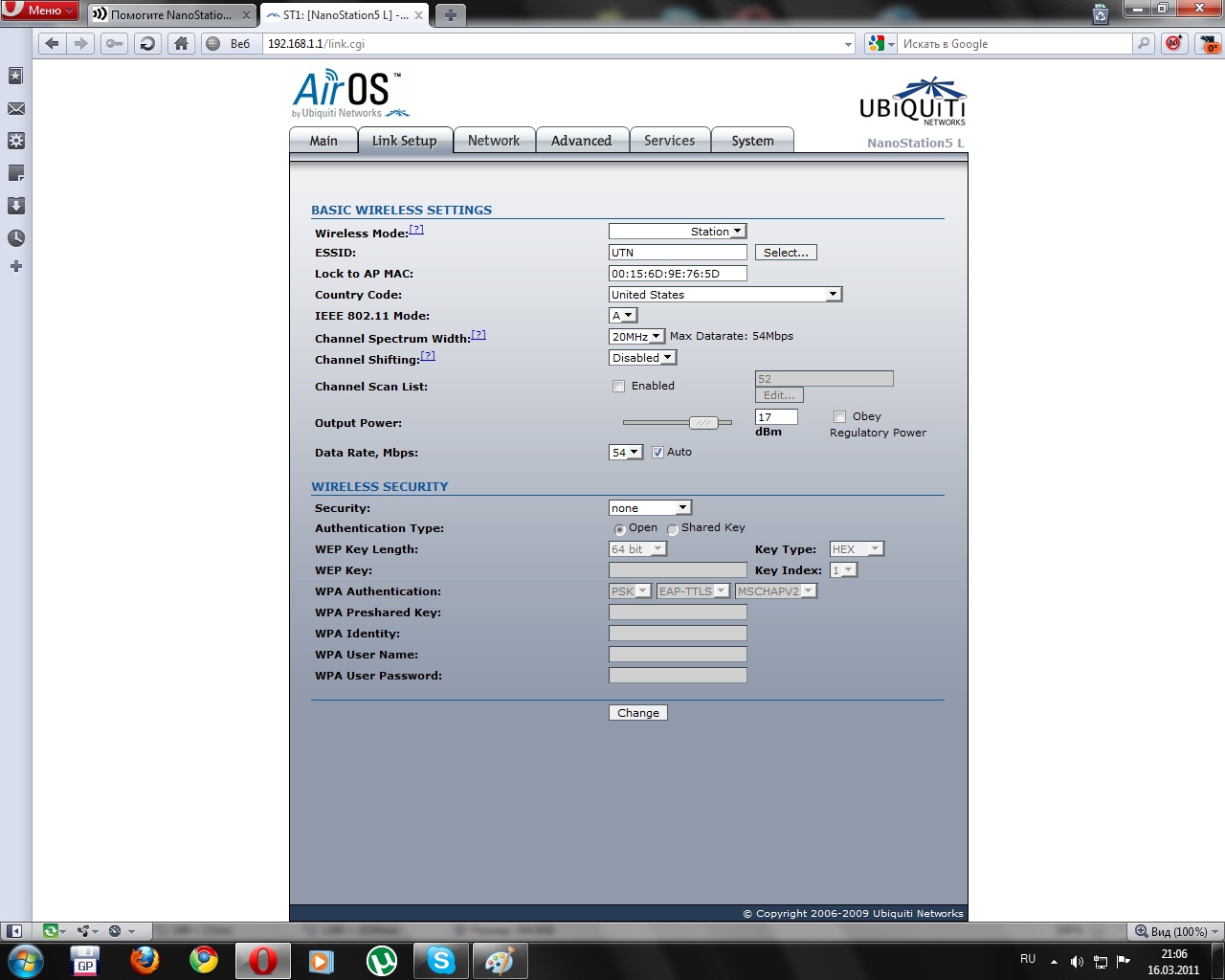Expand the address bar history dropdown

tap(848, 44)
